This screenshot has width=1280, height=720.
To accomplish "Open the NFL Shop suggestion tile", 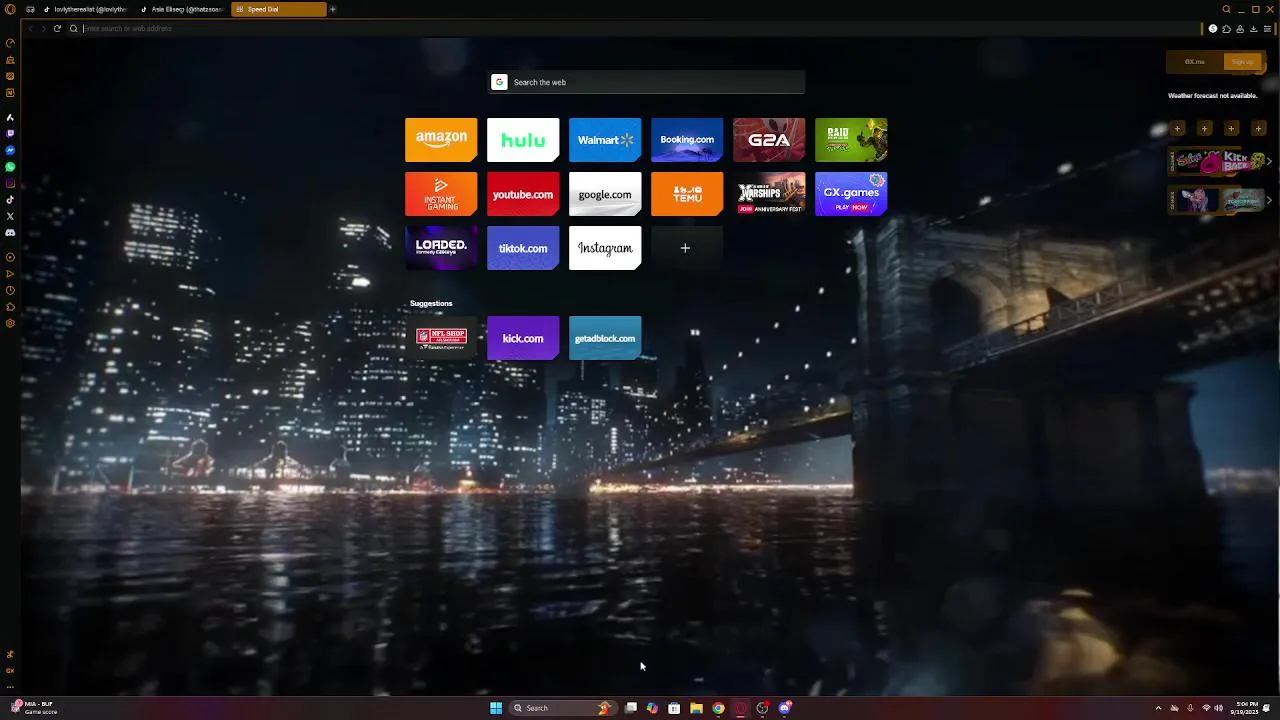I will pos(441,338).
